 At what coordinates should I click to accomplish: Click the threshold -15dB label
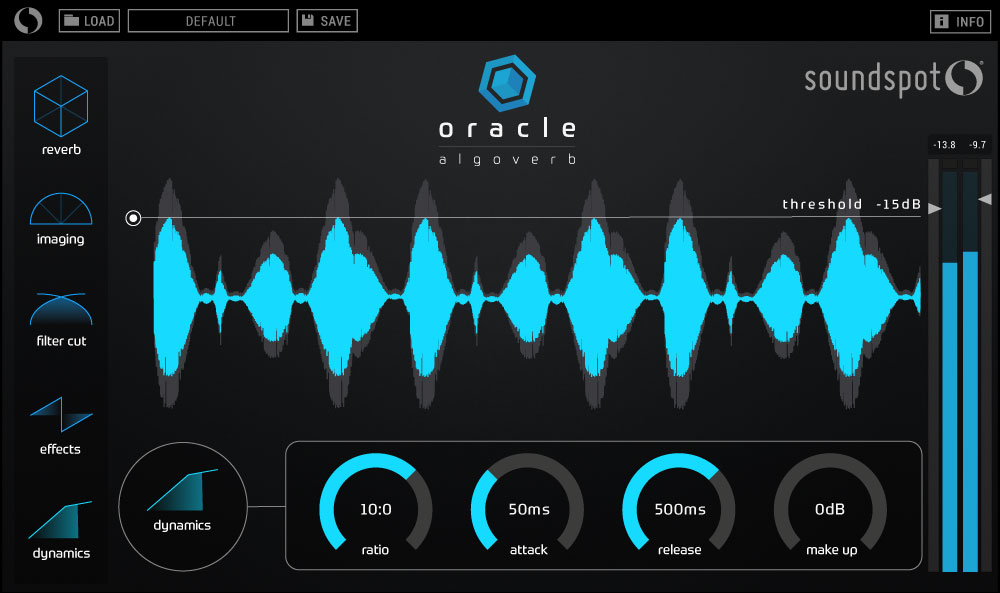point(851,204)
